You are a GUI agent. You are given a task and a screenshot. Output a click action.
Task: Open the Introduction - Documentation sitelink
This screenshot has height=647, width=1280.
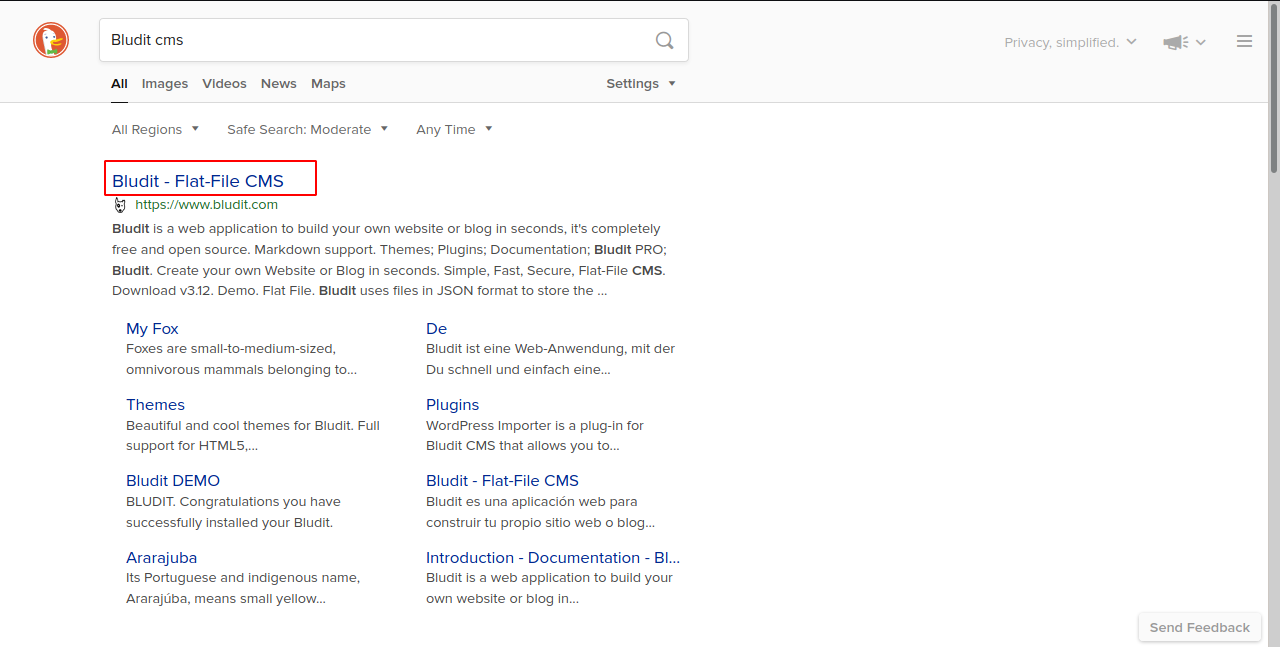[x=553, y=557]
